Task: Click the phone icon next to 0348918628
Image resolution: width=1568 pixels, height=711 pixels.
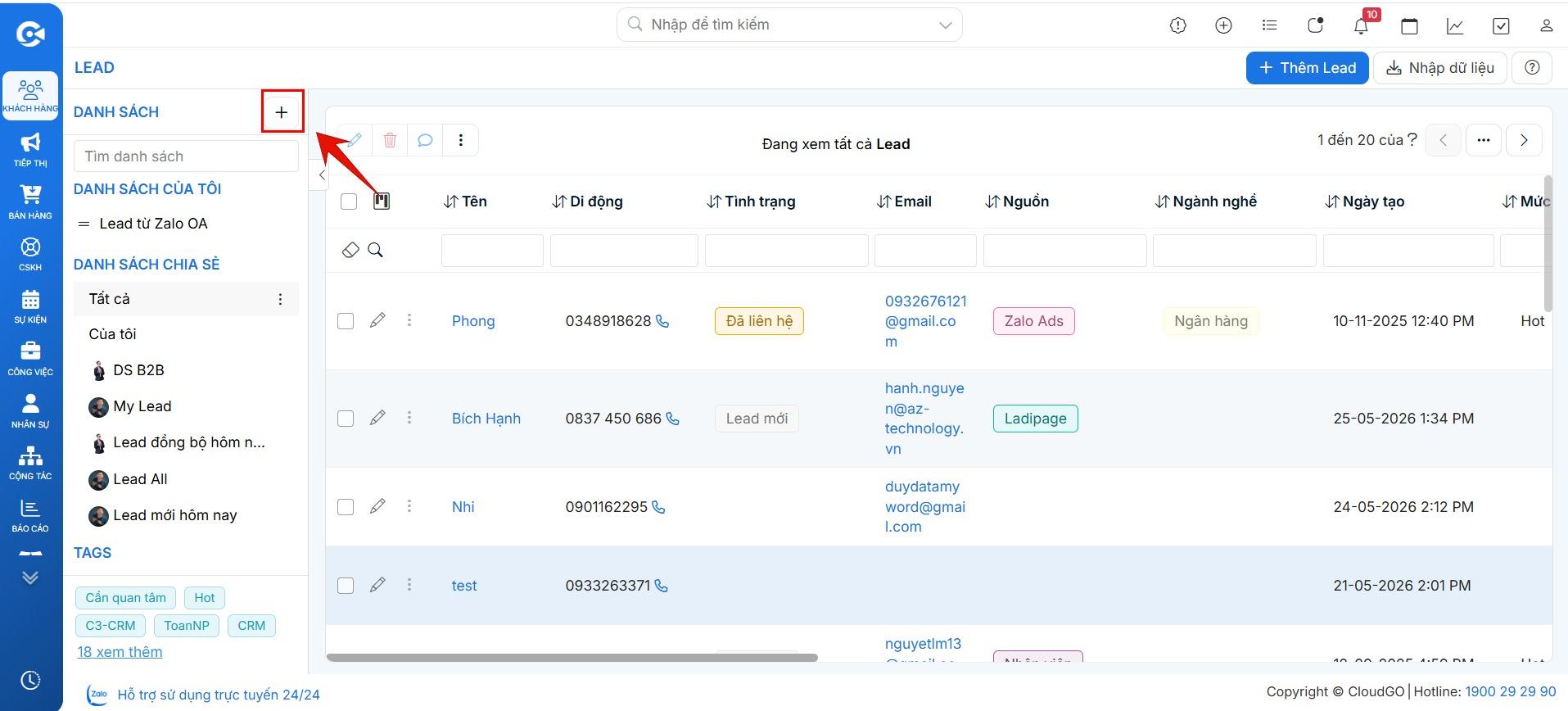Action: 662,322
